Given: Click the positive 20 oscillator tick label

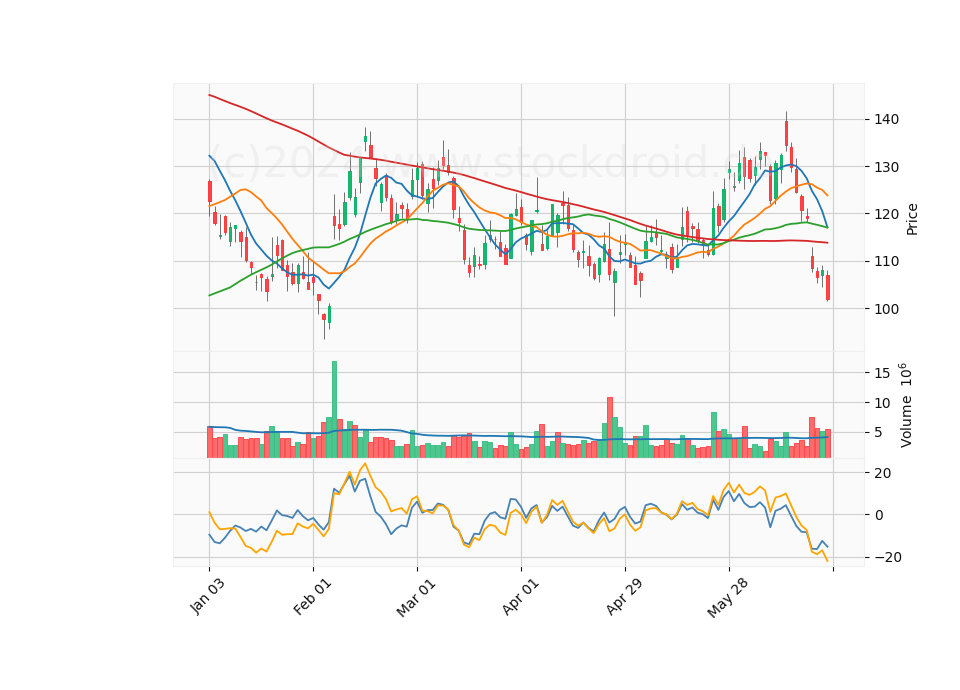Looking at the screenshot, I should [x=882, y=473].
